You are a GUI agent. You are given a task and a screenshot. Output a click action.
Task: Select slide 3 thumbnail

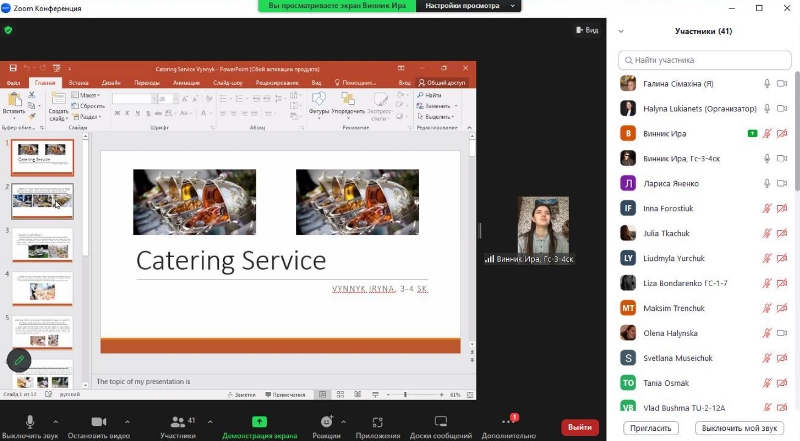pos(42,245)
